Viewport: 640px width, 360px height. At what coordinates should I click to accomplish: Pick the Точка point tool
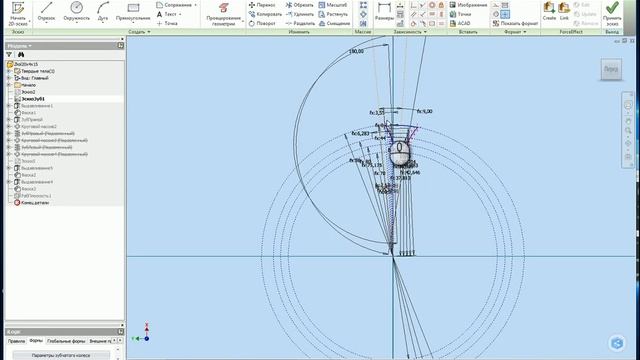[167, 23]
